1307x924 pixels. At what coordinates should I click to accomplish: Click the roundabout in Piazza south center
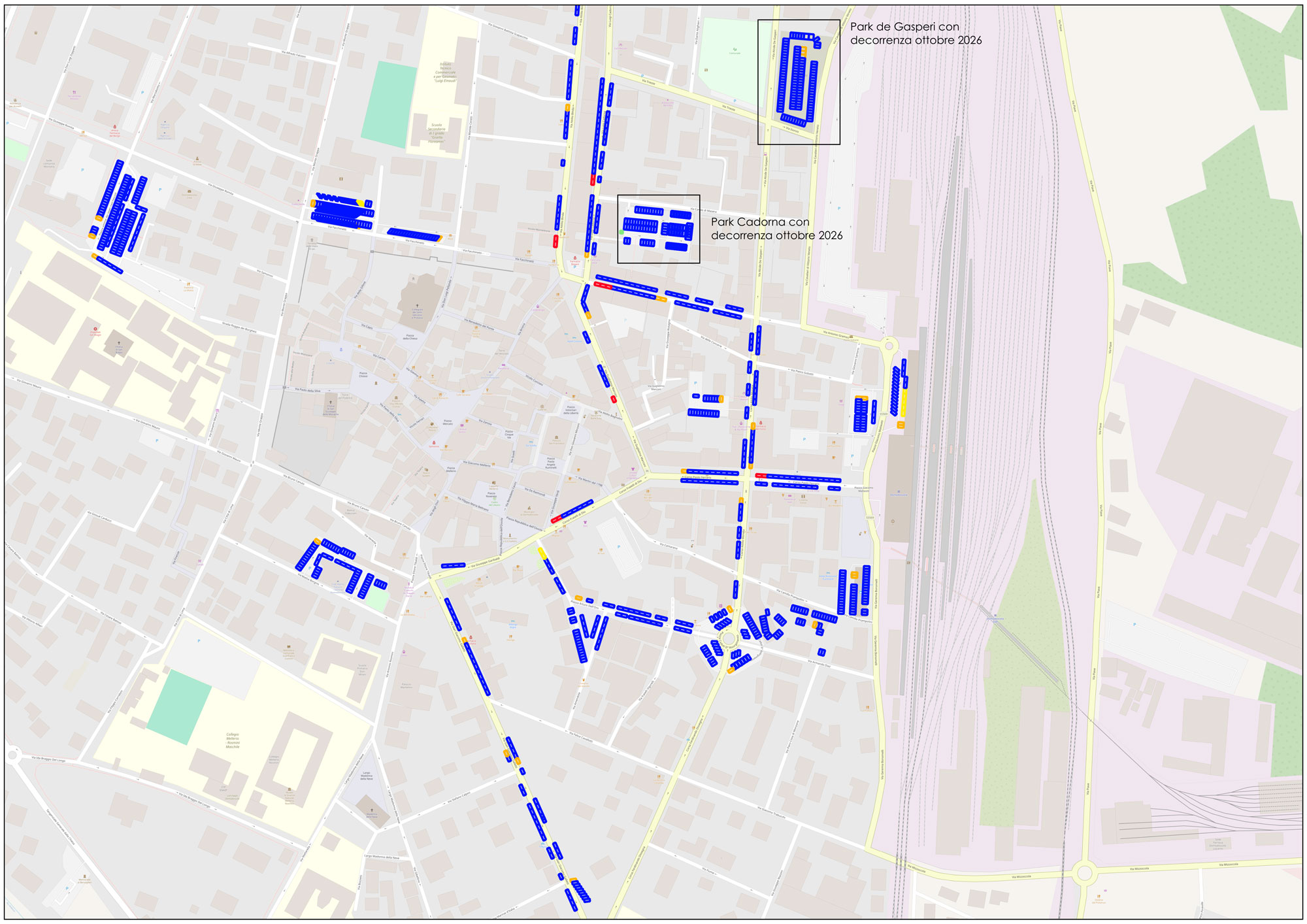[729, 638]
